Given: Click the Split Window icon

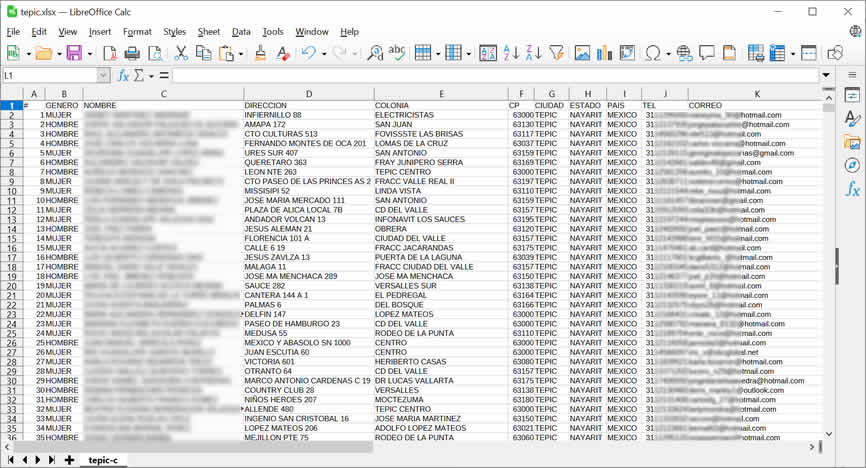Looking at the screenshot, I should (809, 53).
